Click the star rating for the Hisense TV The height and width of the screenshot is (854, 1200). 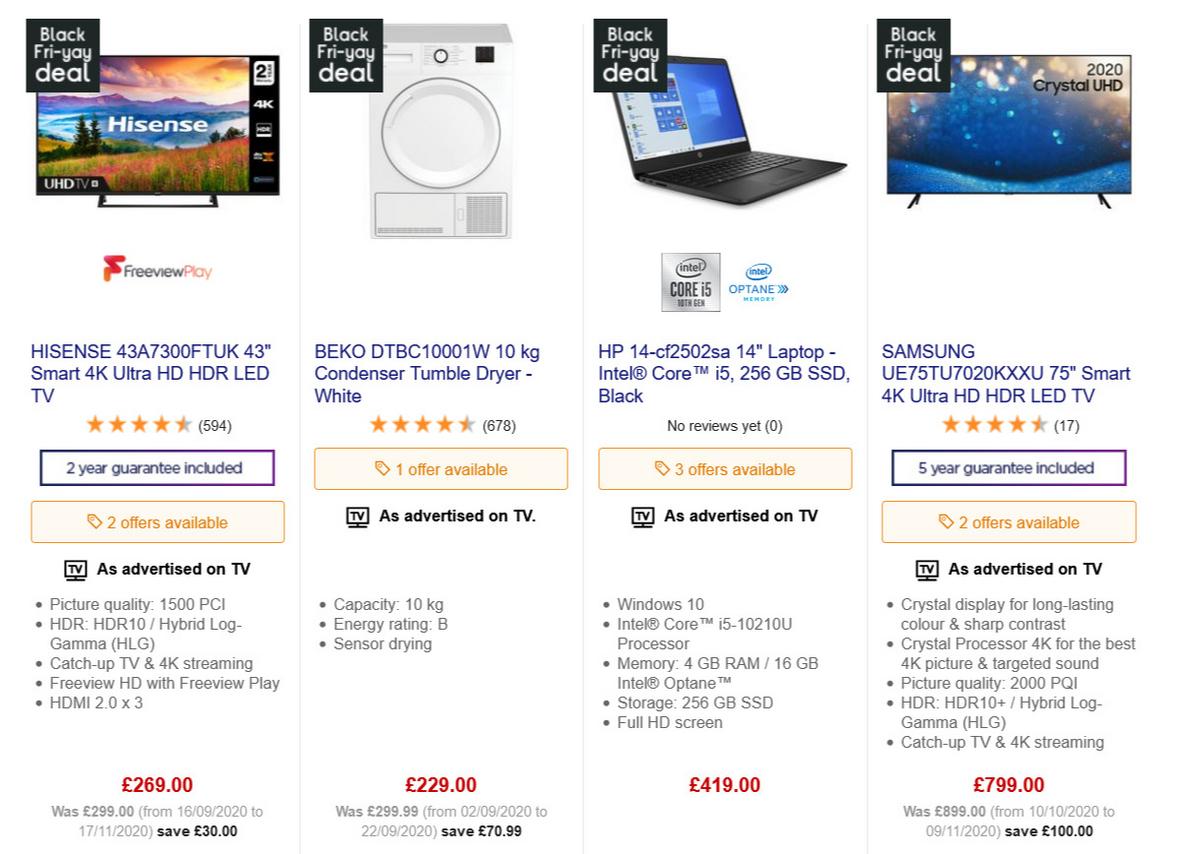click(139, 425)
